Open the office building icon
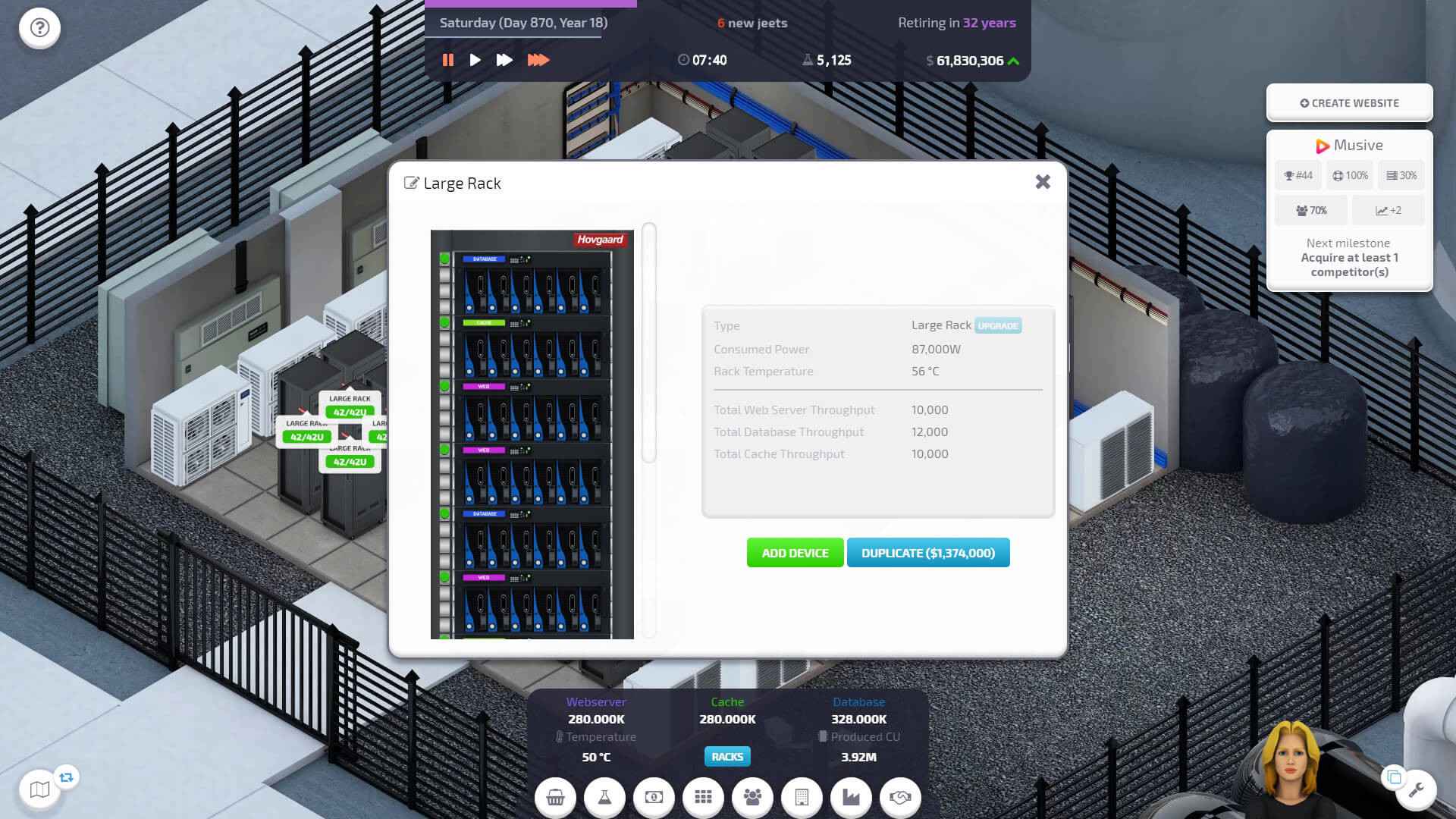 (802, 797)
